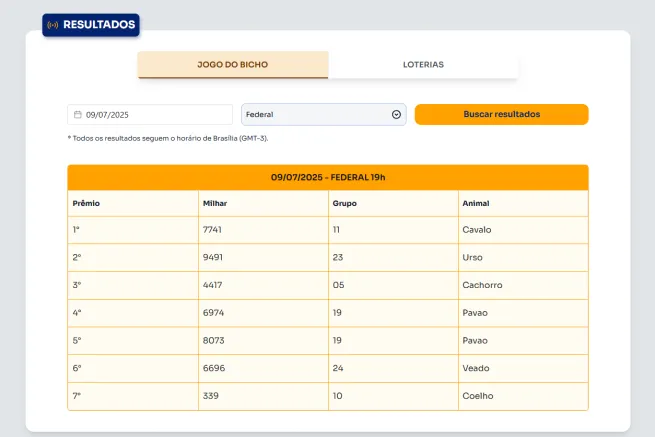Viewport: 655px width, 437px height.
Task: Select the Cavalo animal cell
Action: (523, 230)
